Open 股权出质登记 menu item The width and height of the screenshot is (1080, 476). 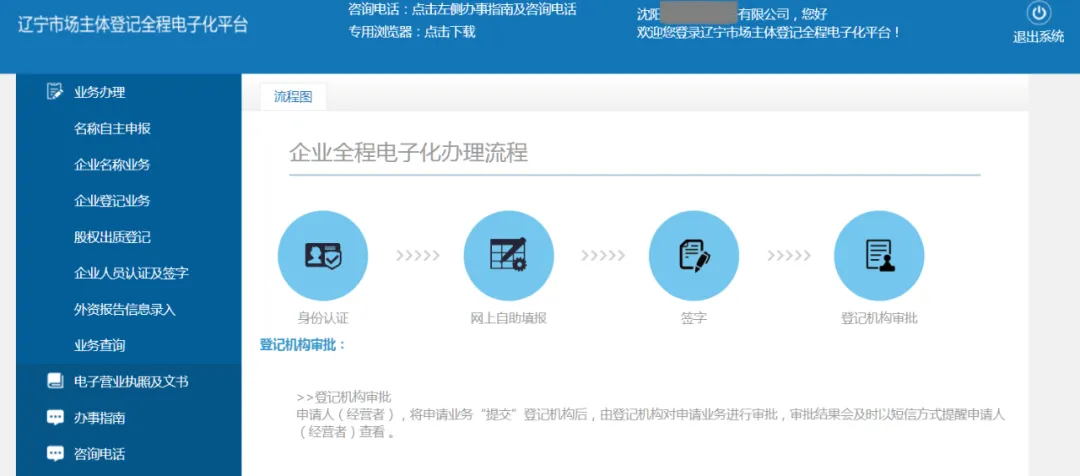tap(112, 238)
